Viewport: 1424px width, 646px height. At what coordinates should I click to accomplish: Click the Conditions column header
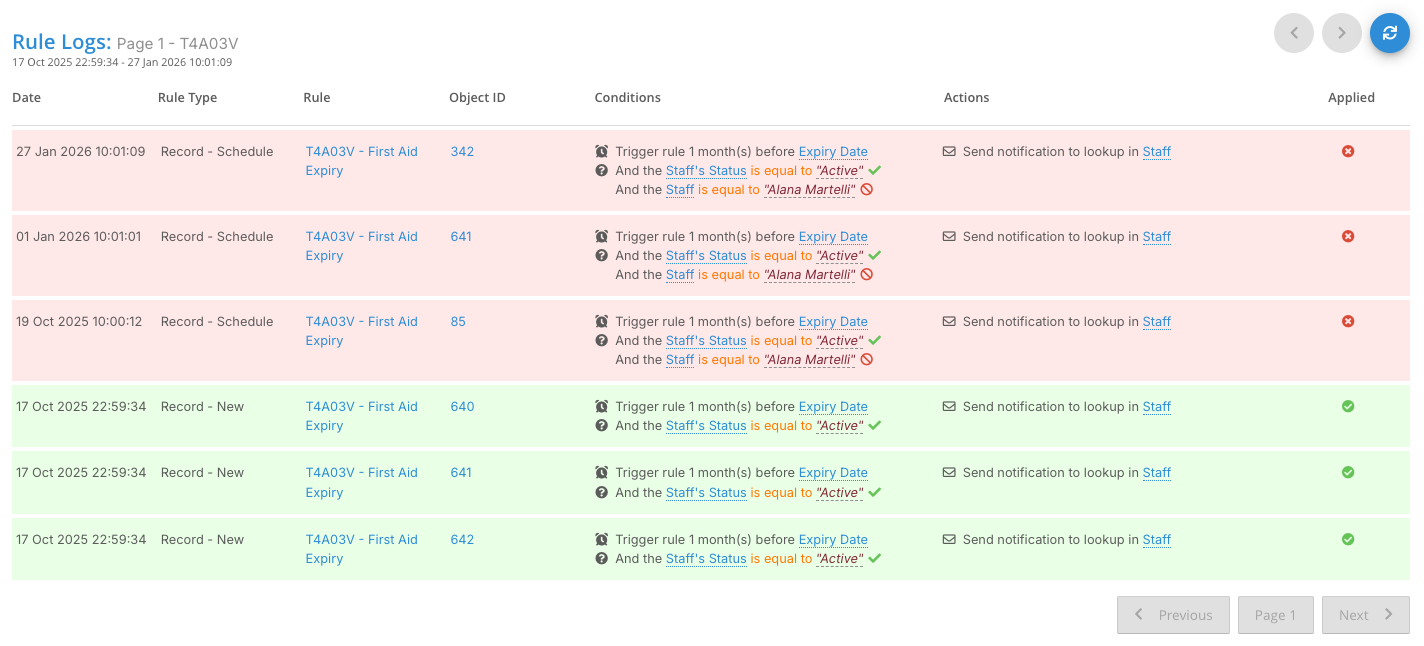tap(627, 98)
